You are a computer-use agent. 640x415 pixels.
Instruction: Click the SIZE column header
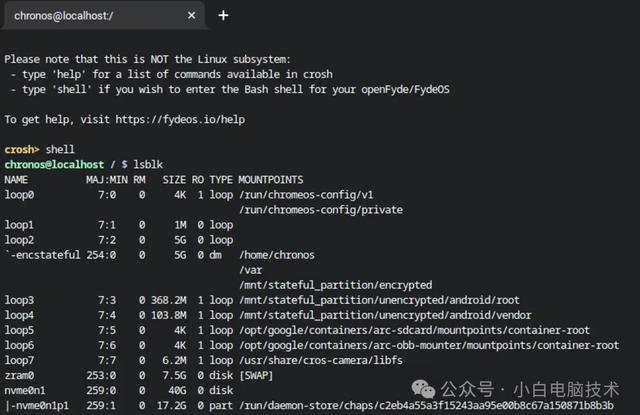[174, 180]
